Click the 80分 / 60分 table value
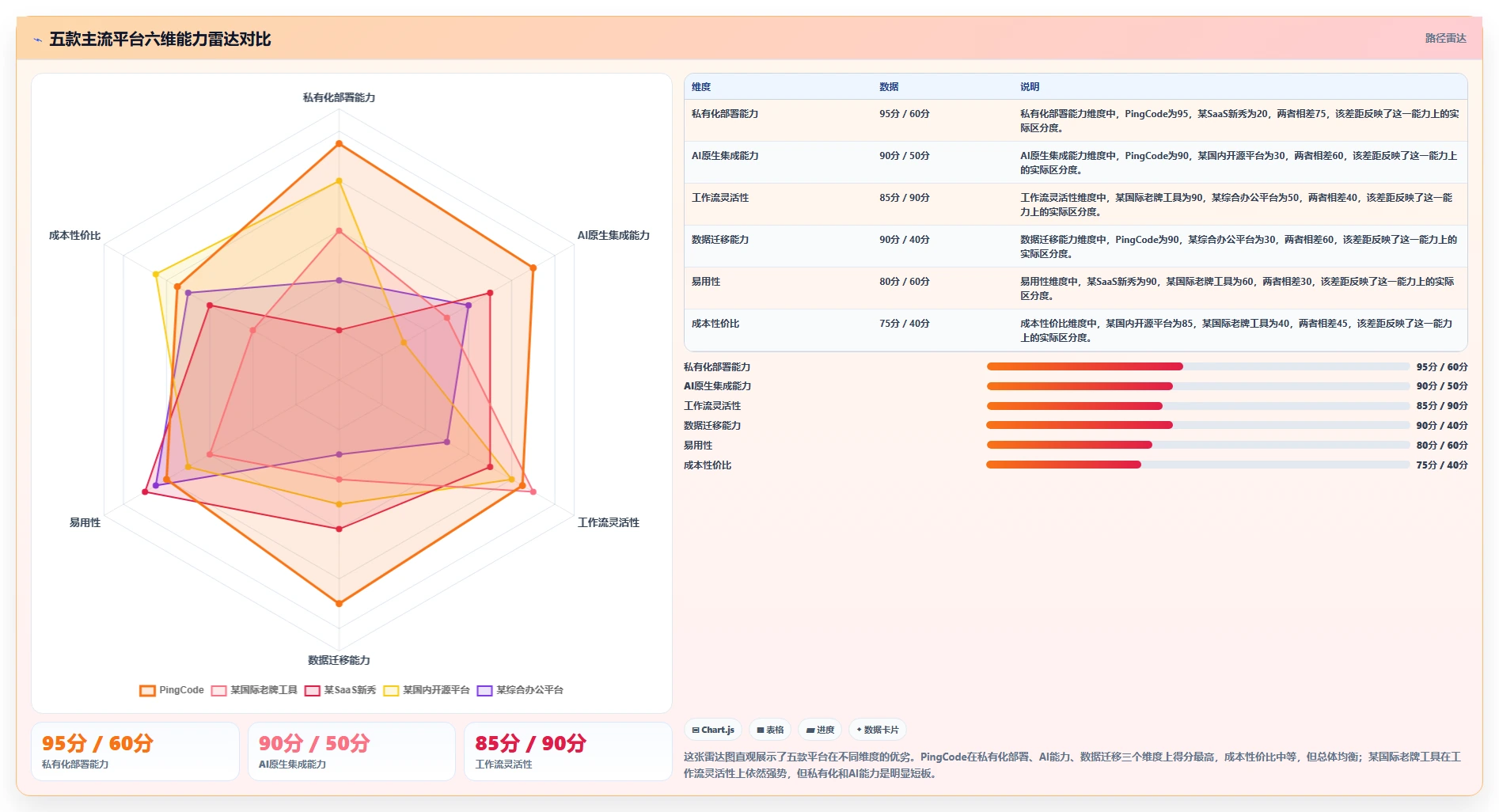This screenshot has width=1499, height=812. pyautogui.click(x=905, y=282)
